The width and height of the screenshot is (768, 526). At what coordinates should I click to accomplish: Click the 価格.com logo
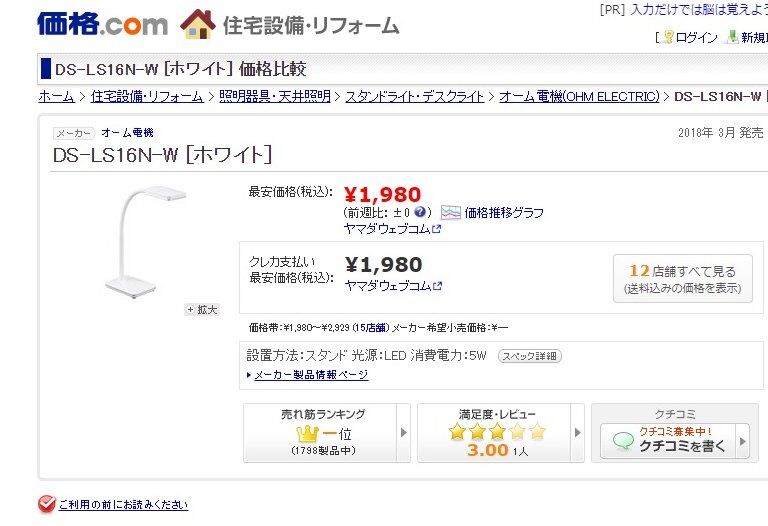point(102,24)
